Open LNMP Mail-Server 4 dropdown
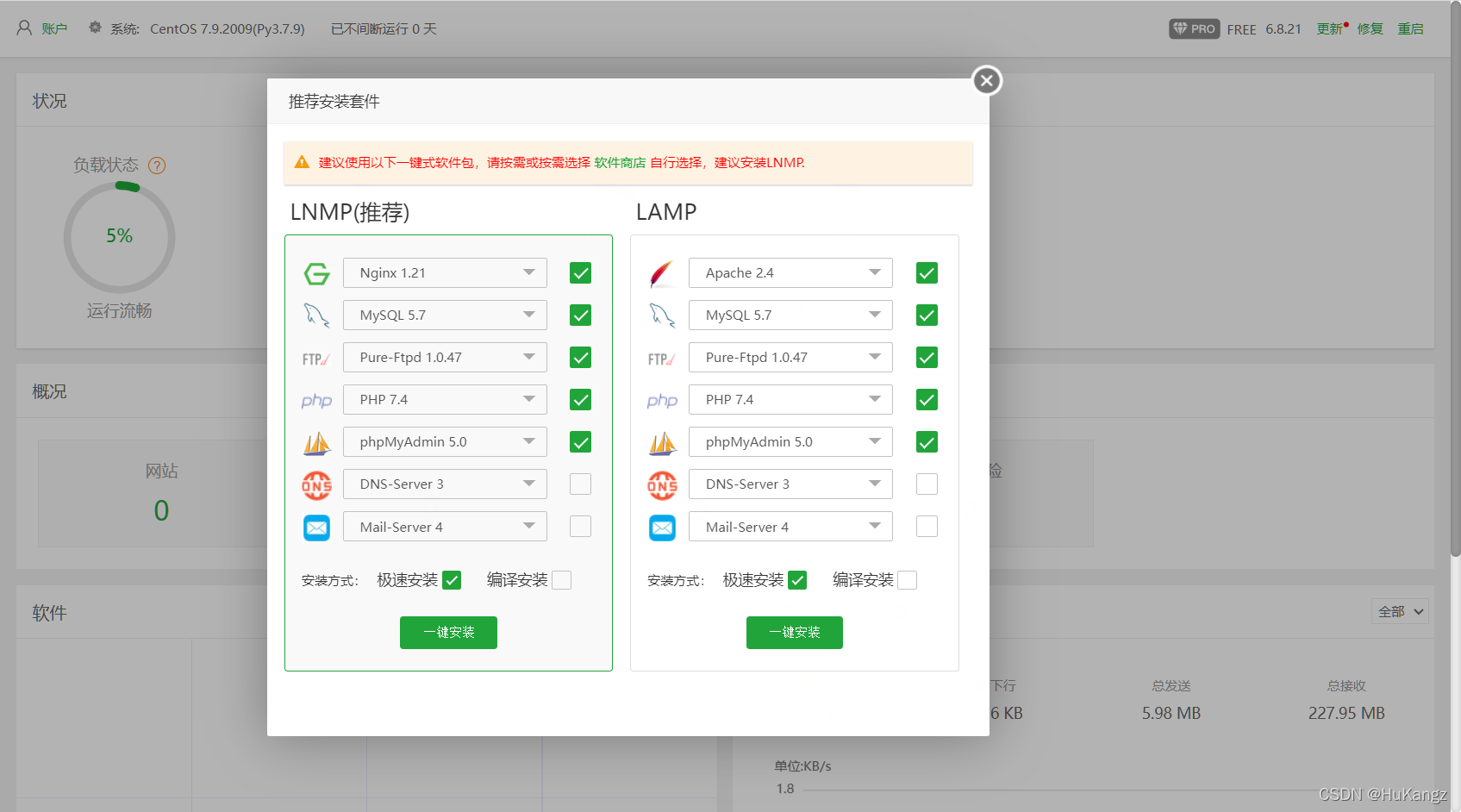 [445, 527]
